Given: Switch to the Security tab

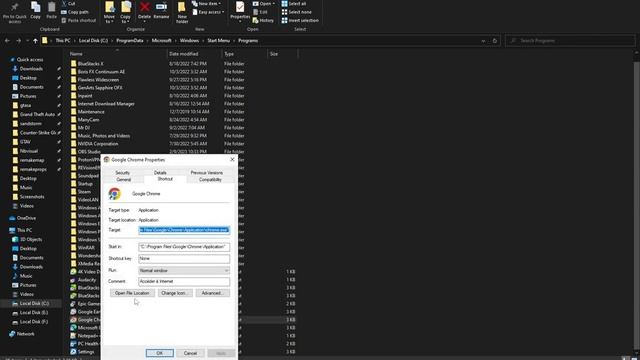Looking at the screenshot, I should click(x=122, y=173).
